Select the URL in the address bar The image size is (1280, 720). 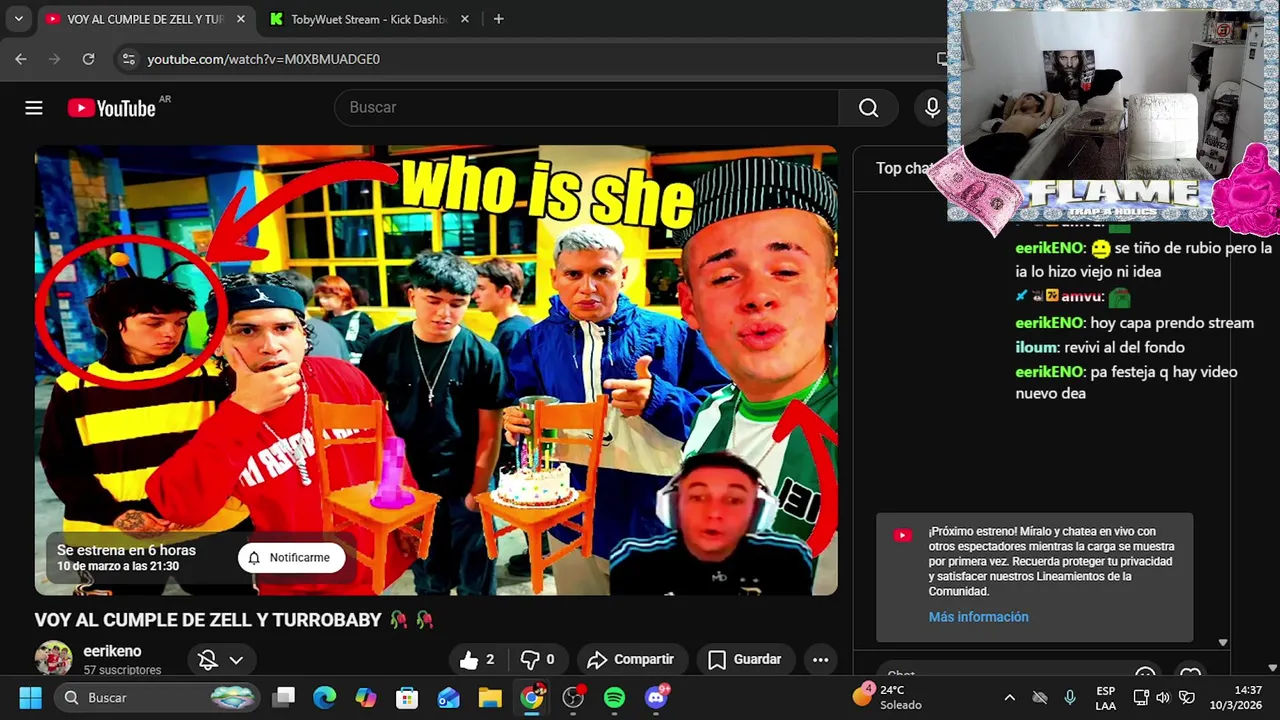(x=263, y=59)
